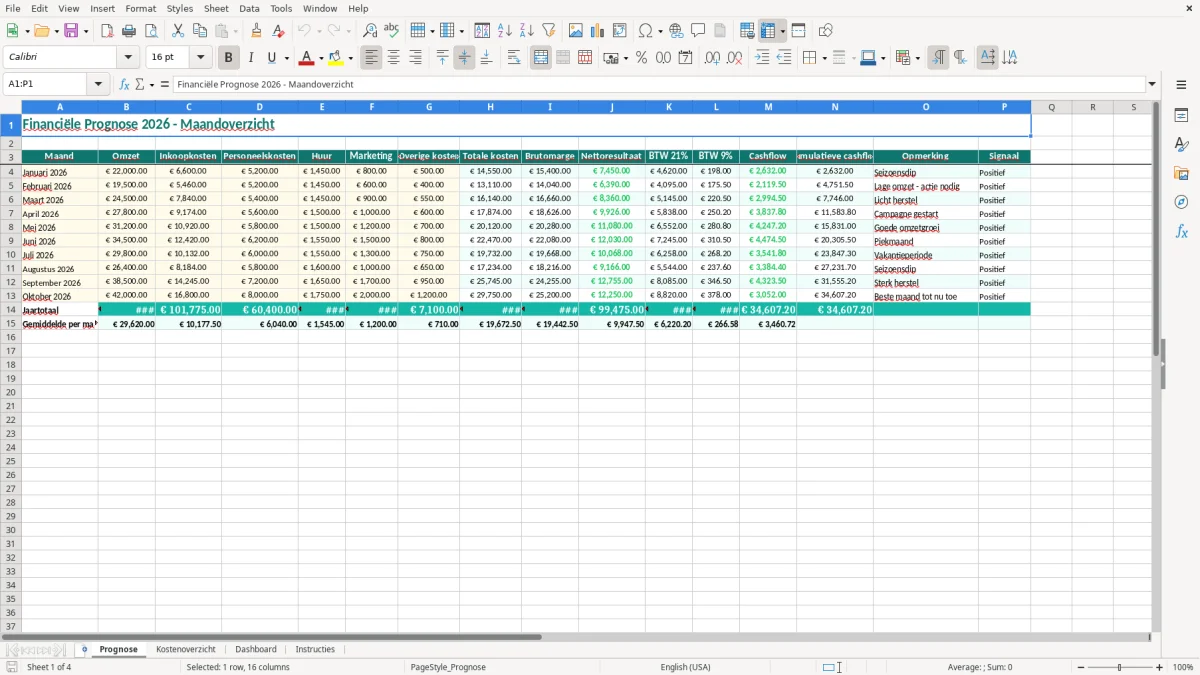The height and width of the screenshot is (675, 1200).
Task: Toggle AutoFilter funnel icon
Action: click(x=548, y=31)
